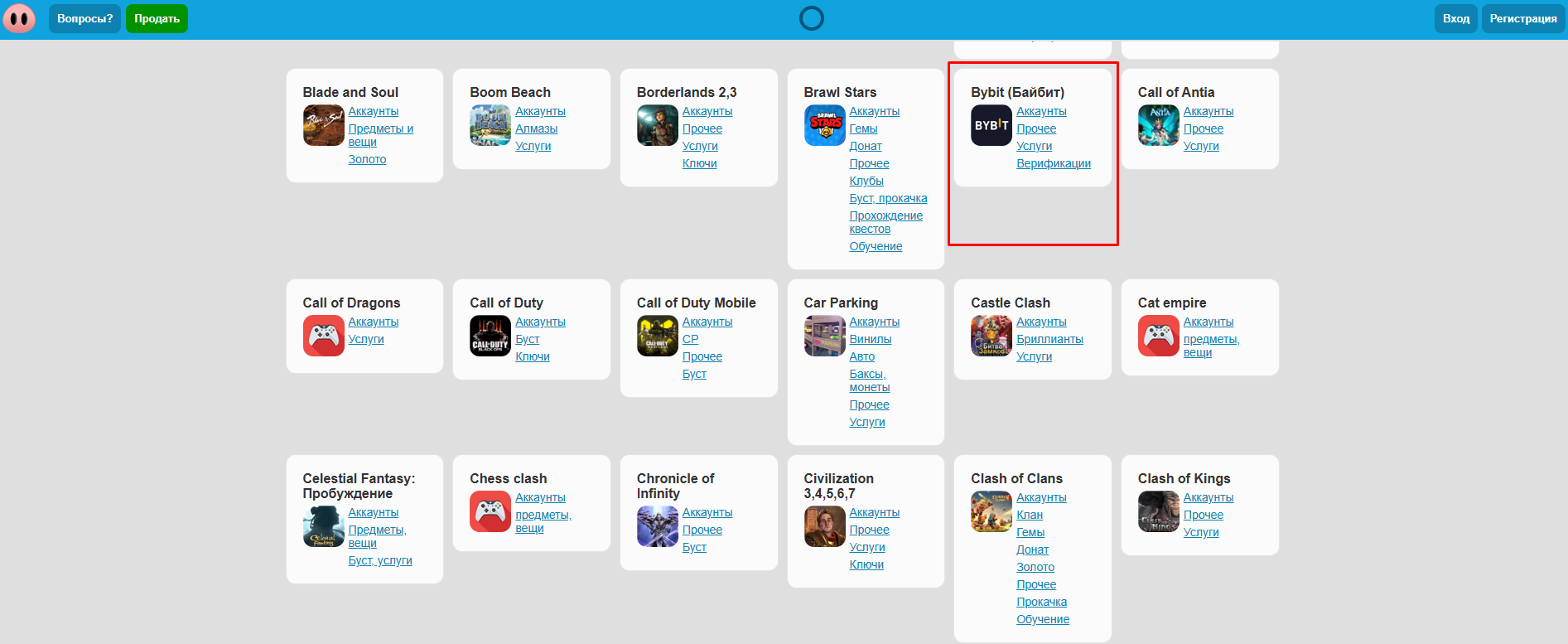Open the Celestial Fantasy game icon
The height and width of the screenshot is (644, 1568).
coord(324,526)
